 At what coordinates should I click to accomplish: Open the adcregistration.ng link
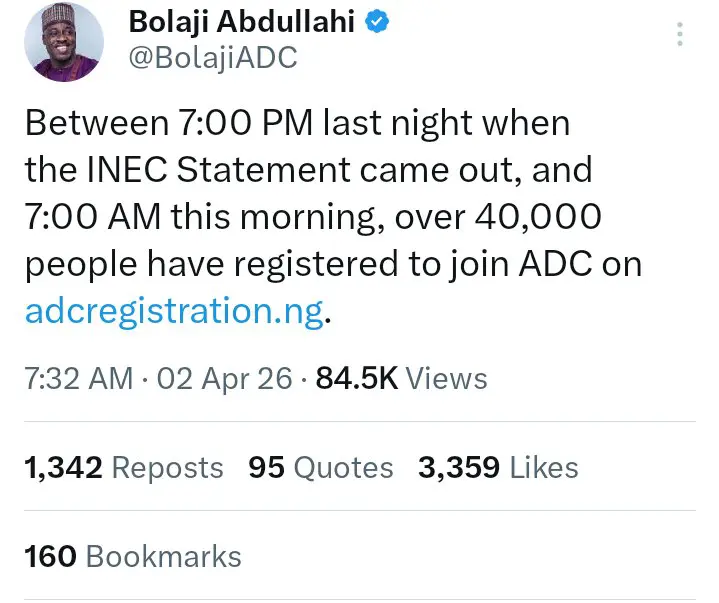tap(174, 311)
